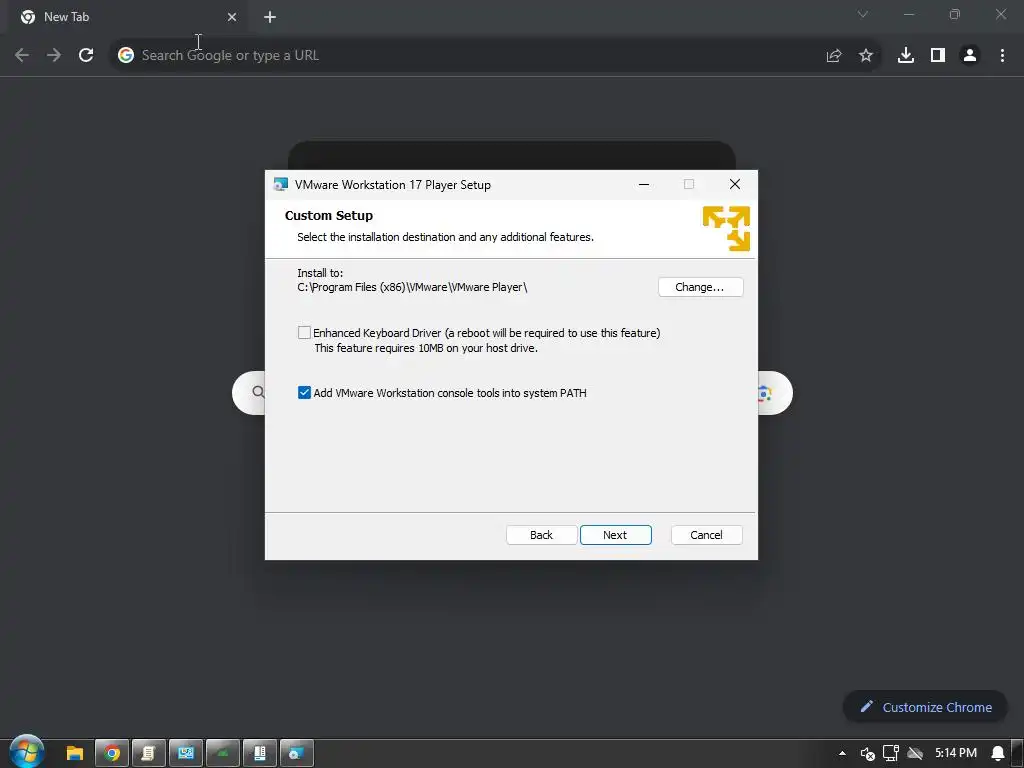This screenshot has width=1024, height=768.
Task: Open Chrome three-dot menu
Action: click(x=1002, y=56)
